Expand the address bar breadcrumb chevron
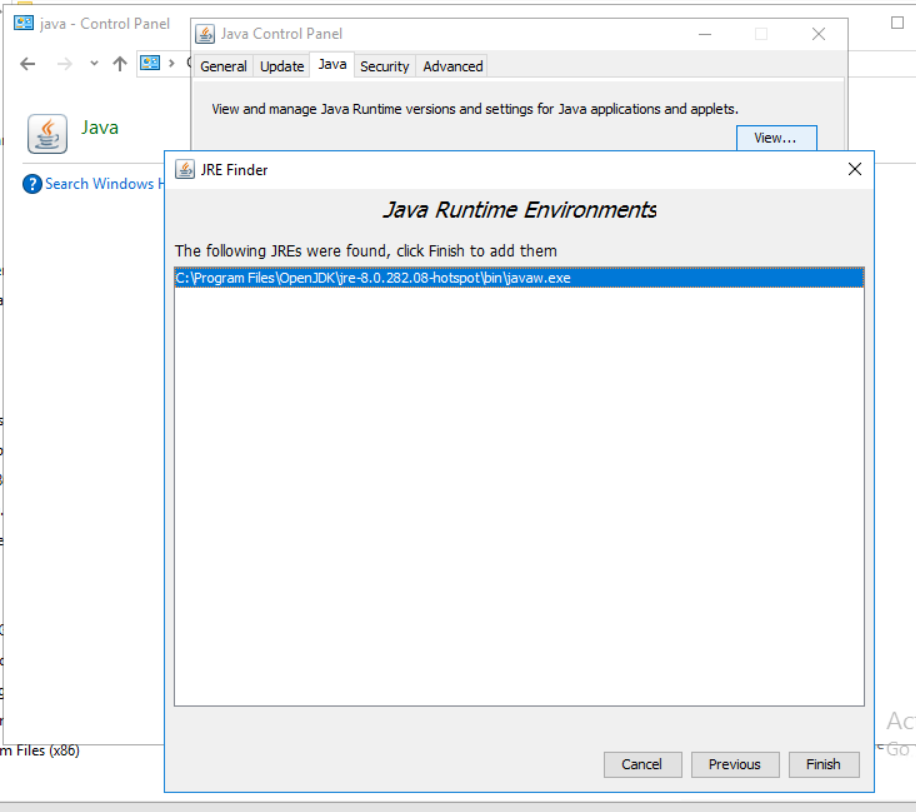Screen dimensions: 916x812 point(172,63)
